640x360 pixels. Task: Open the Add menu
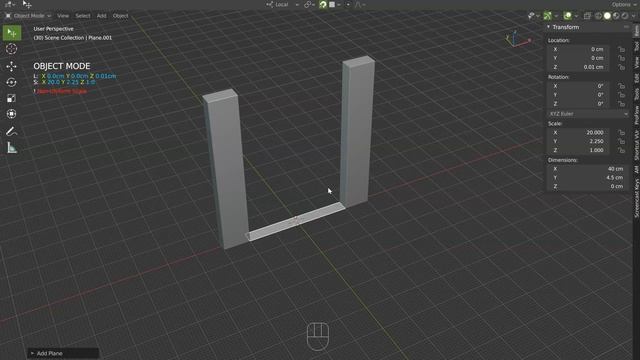102,16
